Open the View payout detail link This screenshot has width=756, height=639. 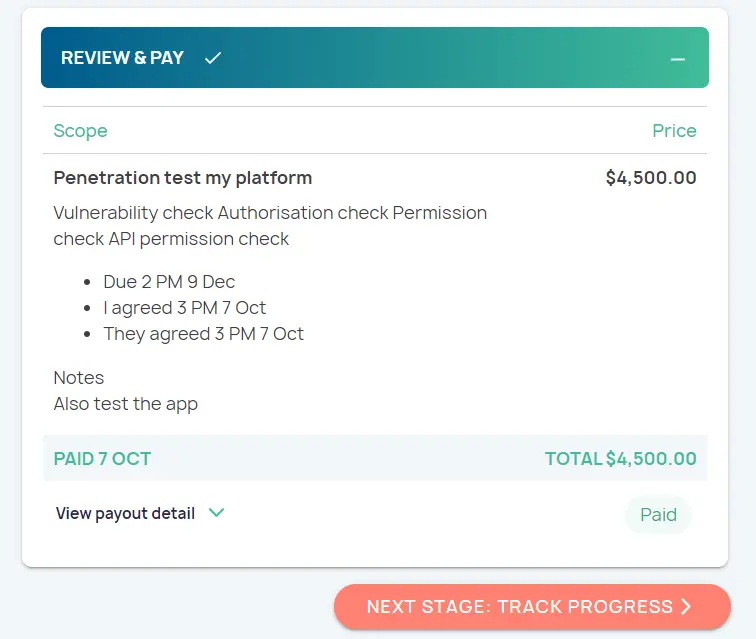pos(125,513)
